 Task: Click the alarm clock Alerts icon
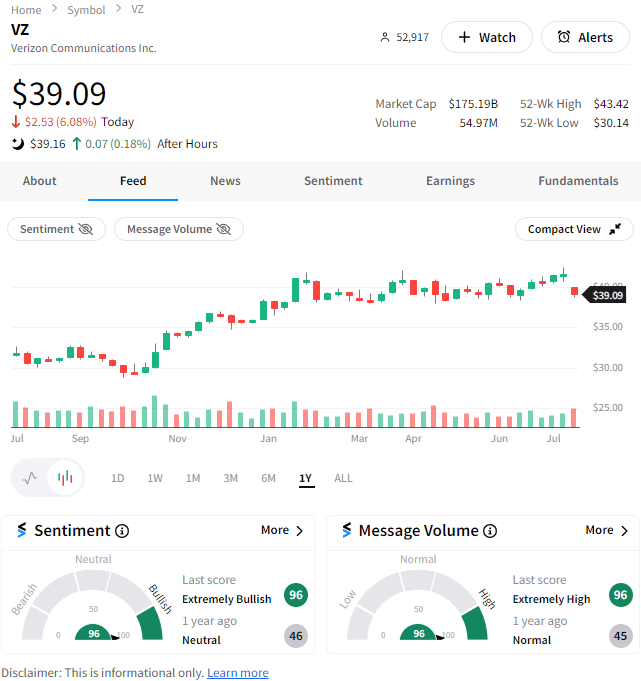pyautogui.click(x=564, y=37)
